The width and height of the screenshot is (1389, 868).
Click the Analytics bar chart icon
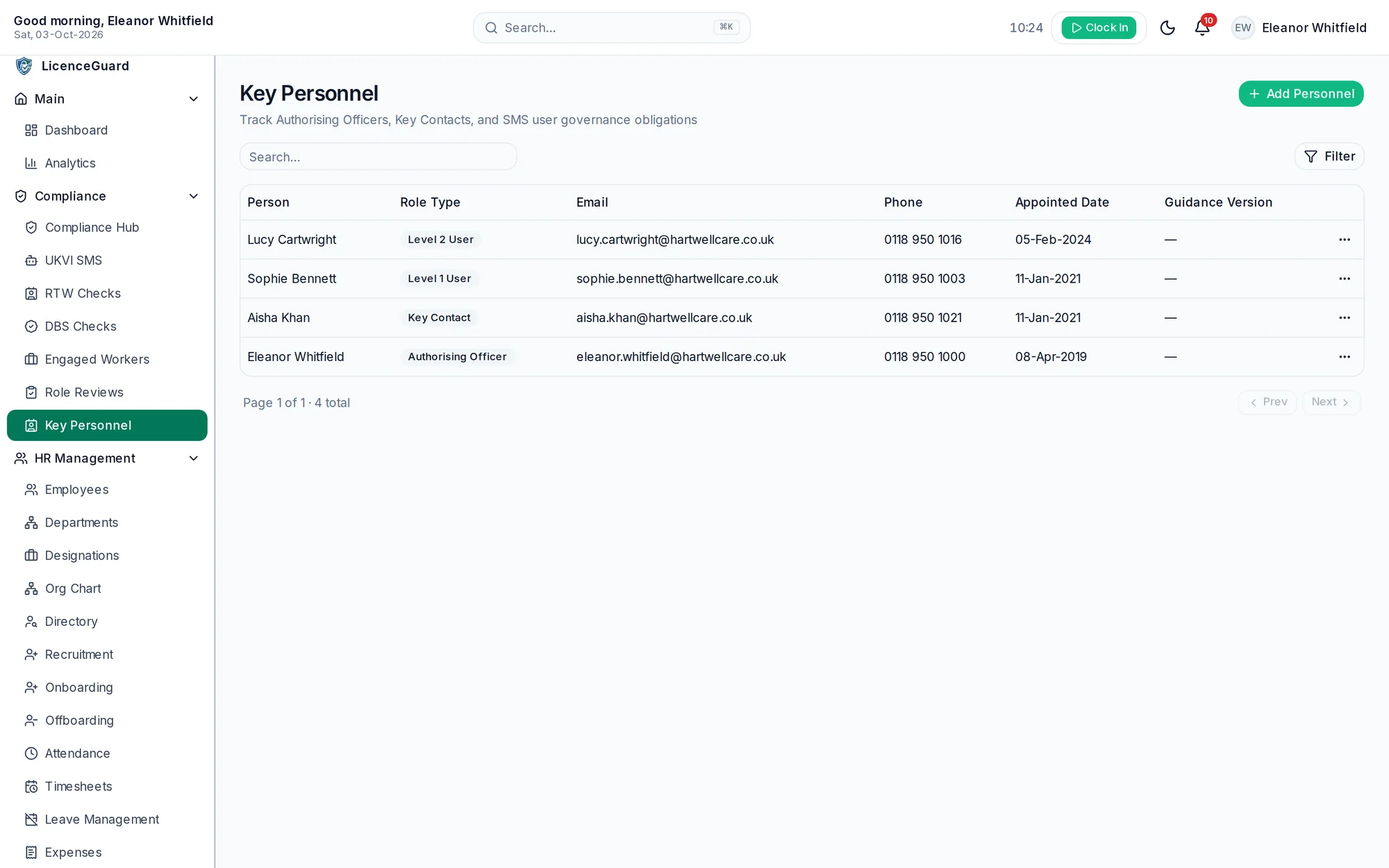click(x=31, y=163)
